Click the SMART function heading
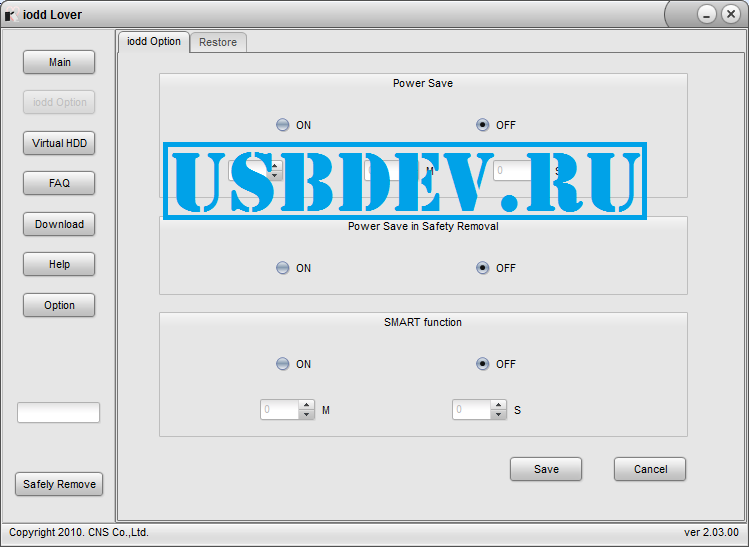This screenshot has height=547, width=749. [x=423, y=322]
